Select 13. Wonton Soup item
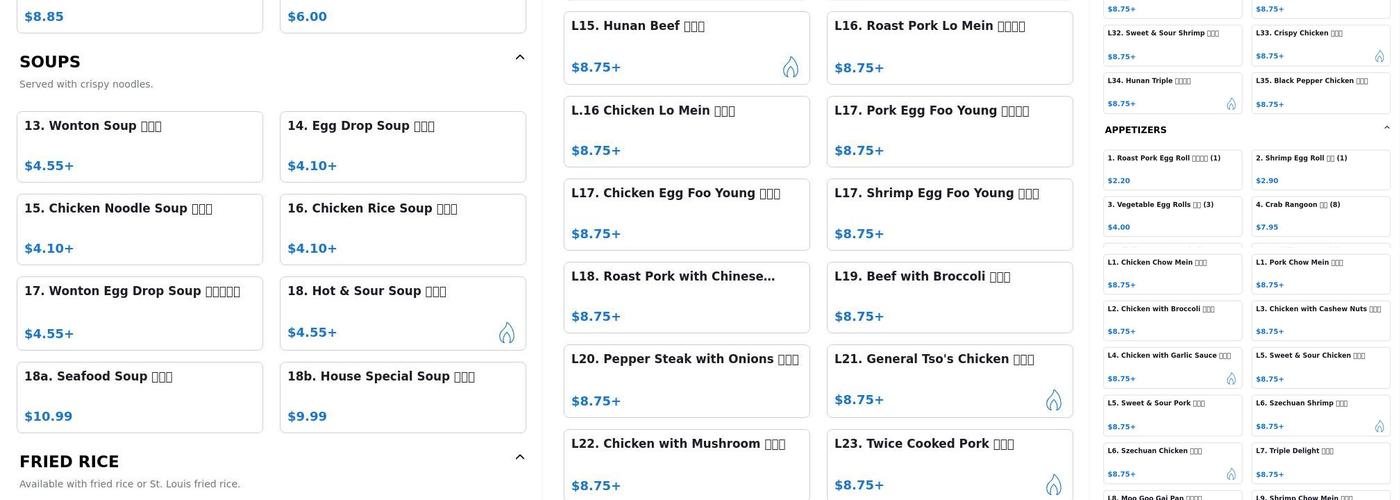Viewport: 1400px width, 500px height. click(x=139, y=146)
